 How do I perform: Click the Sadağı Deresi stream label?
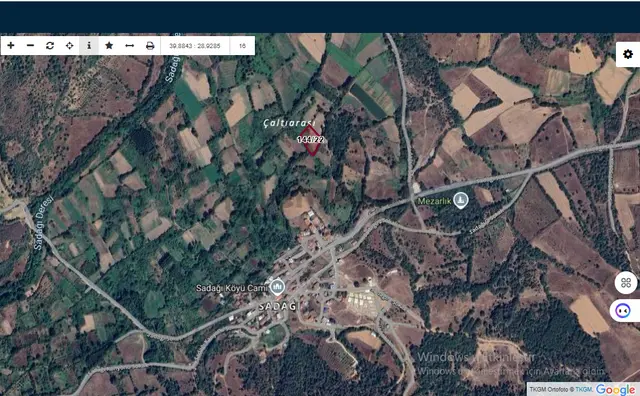(44, 223)
